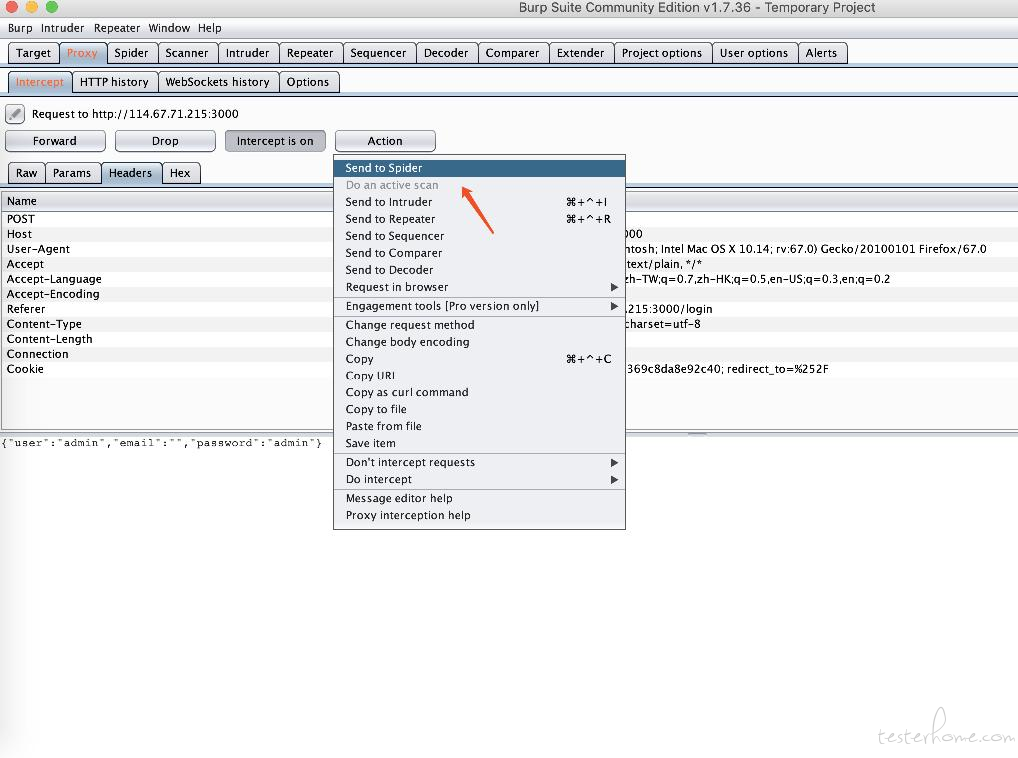
Task: Choose Send to Spider menu entry
Action: (x=479, y=168)
